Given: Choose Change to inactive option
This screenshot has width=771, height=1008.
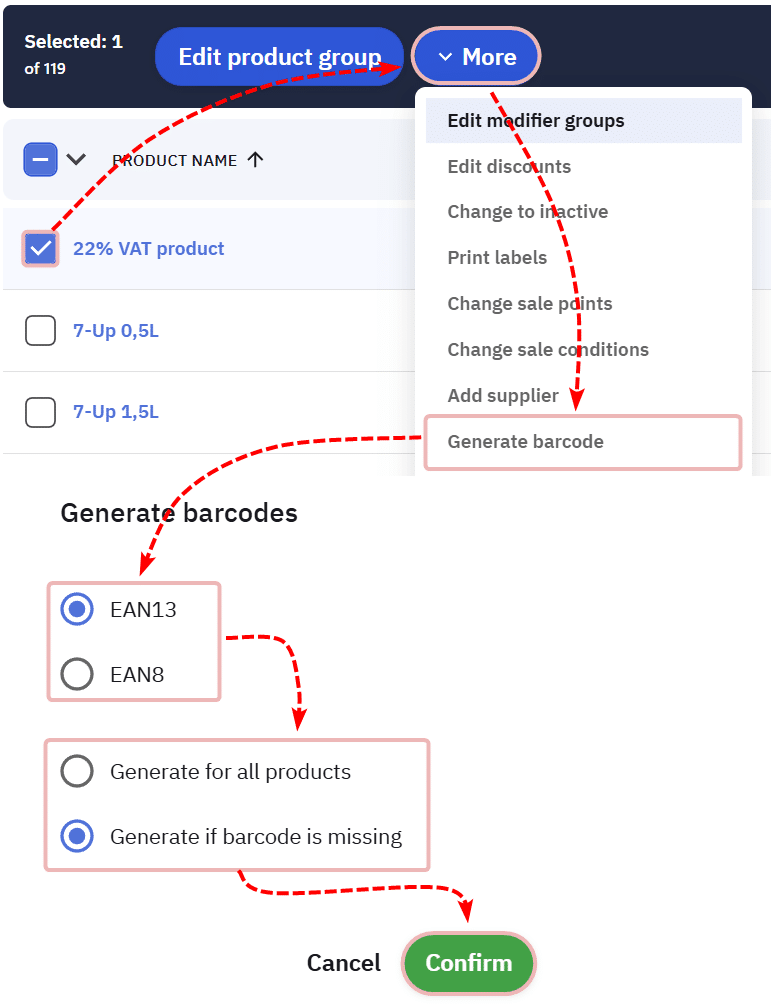Looking at the screenshot, I should [527, 212].
